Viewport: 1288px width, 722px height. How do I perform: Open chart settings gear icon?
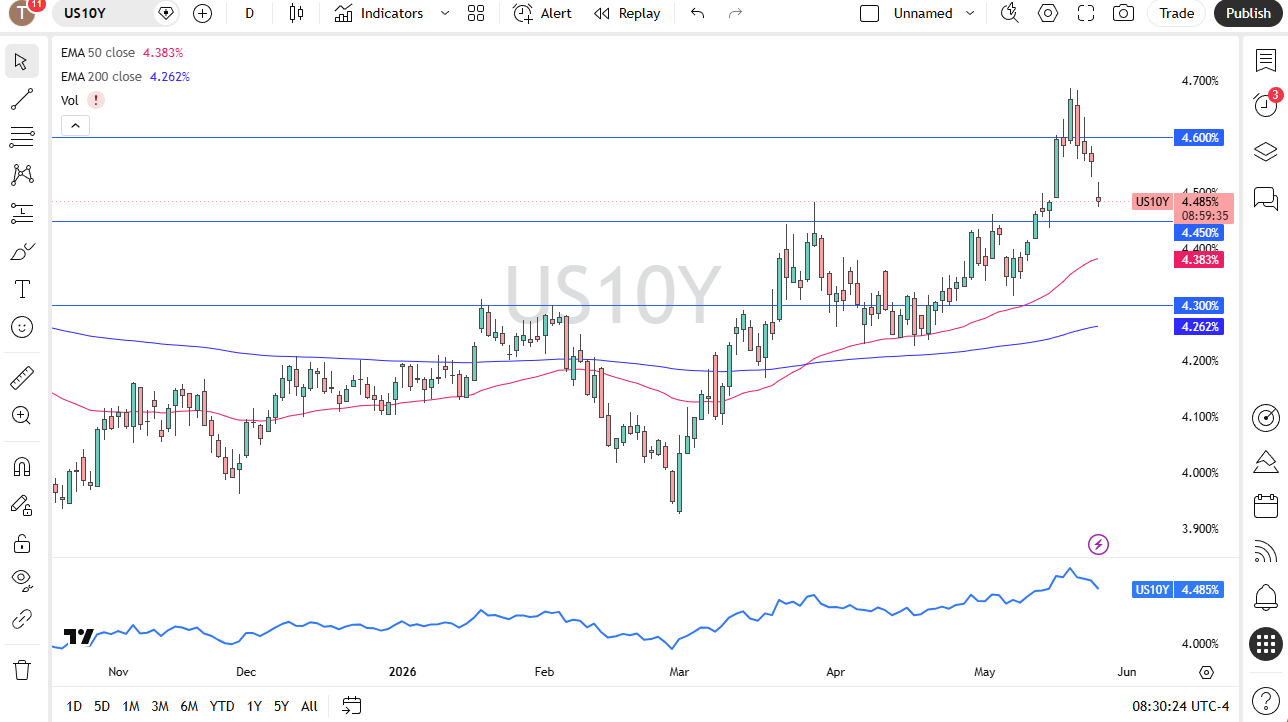coord(1048,13)
